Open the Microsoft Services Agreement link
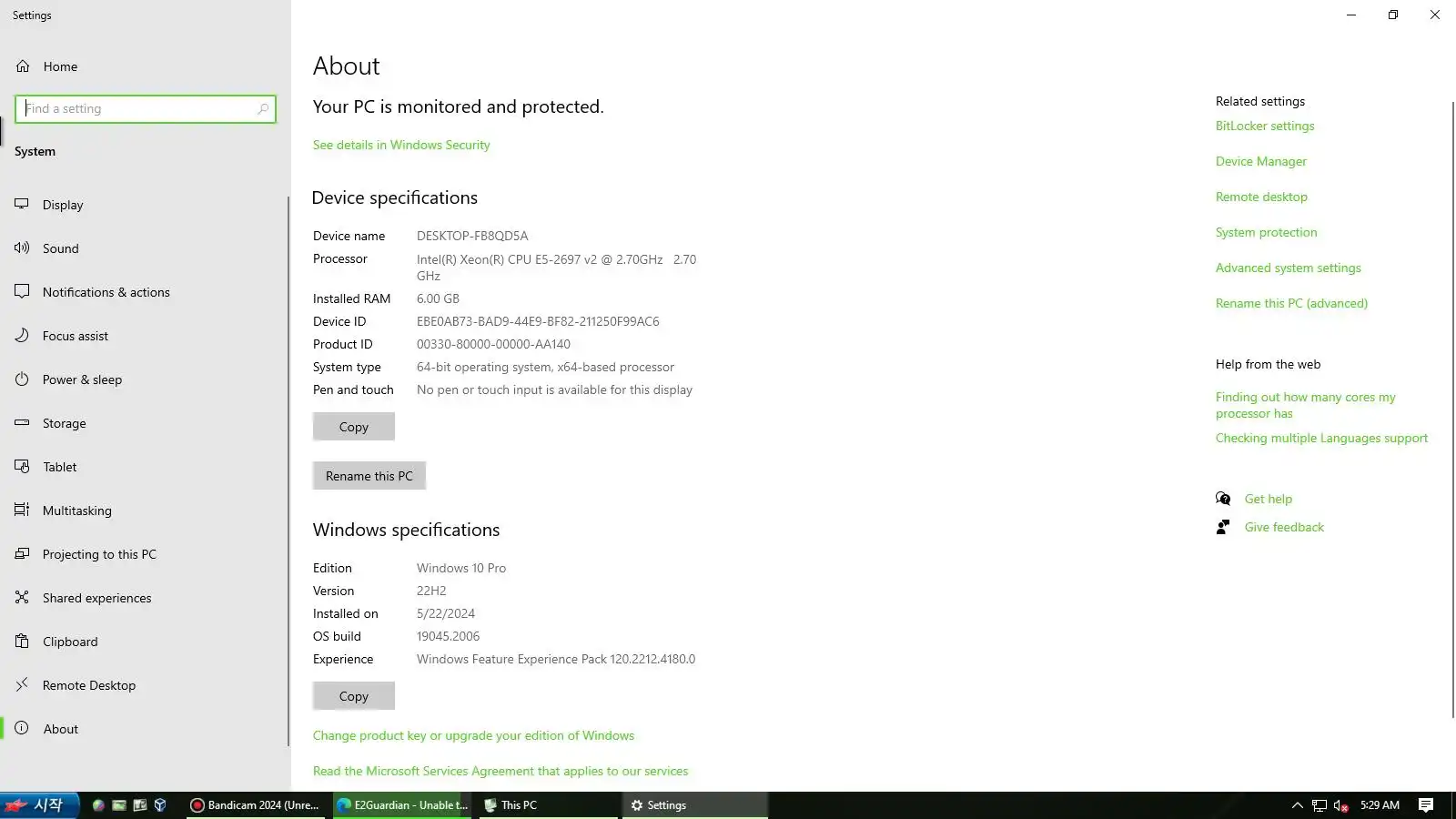Image resolution: width=1456 pixels, height=819 pixels. 500,771
